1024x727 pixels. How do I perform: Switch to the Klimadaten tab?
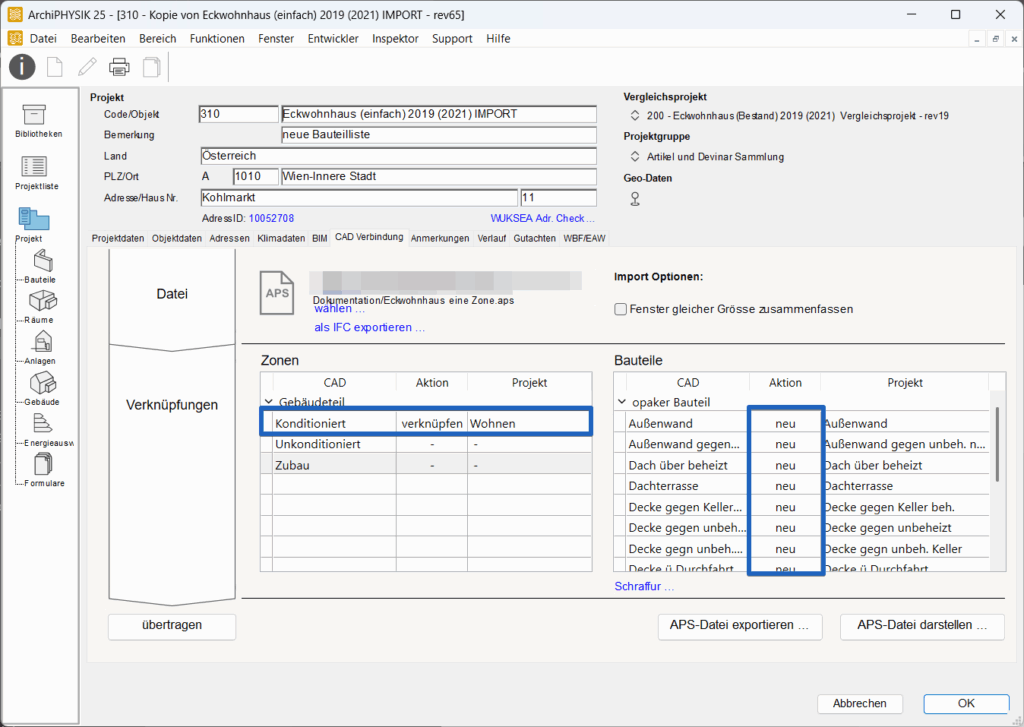click(281, 239)
